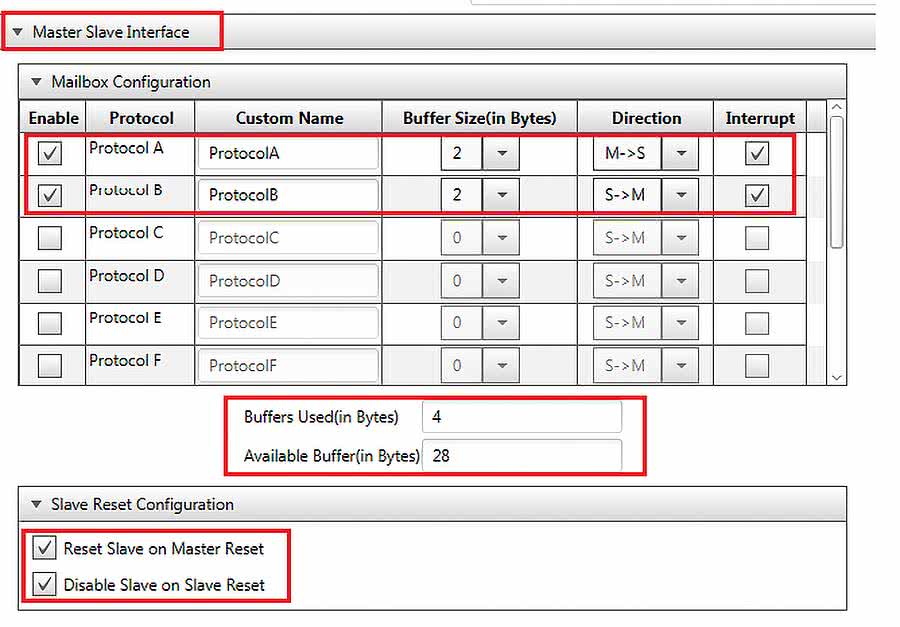
Task: Open Protocol B buffer size dropdown
Action: pos(502,196)
